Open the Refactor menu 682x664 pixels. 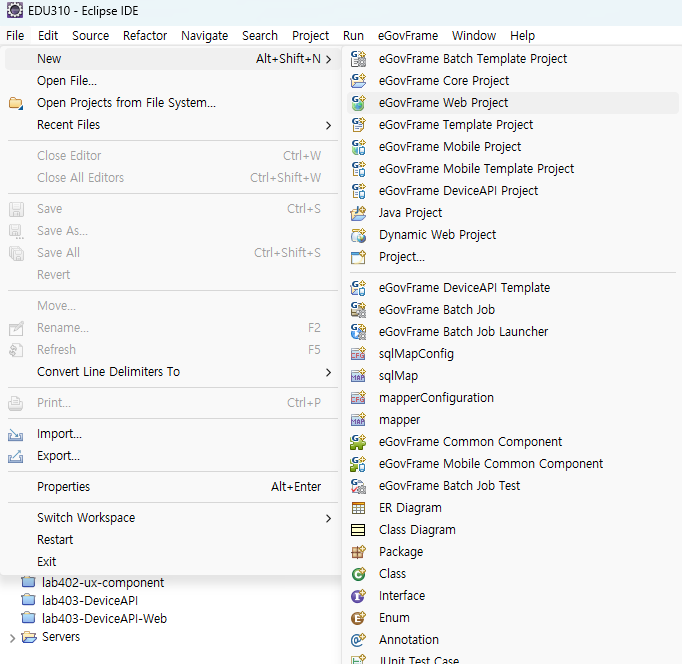tap(145, 36)
